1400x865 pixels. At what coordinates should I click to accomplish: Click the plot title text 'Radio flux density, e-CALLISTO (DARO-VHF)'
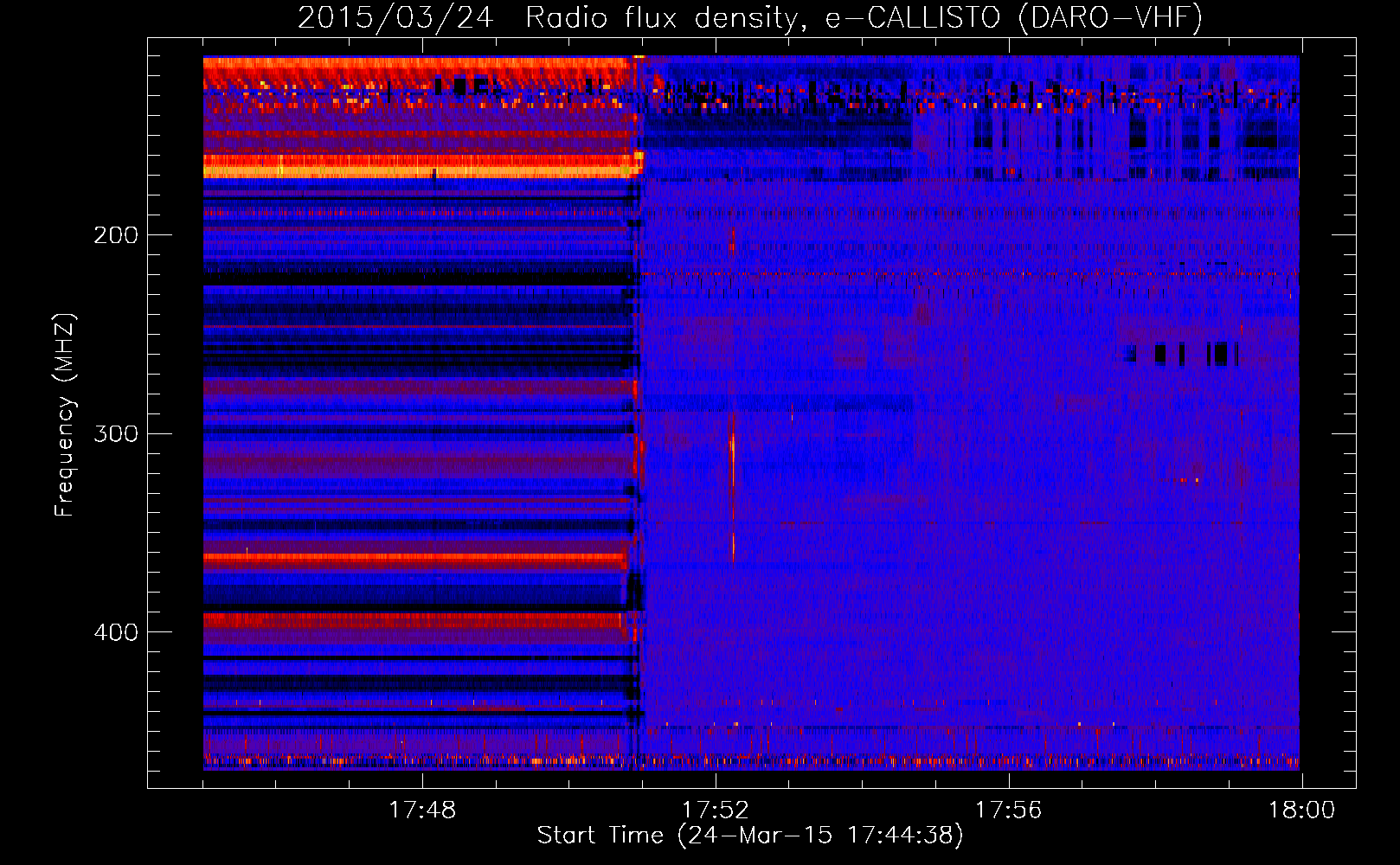tap(864, 17)
